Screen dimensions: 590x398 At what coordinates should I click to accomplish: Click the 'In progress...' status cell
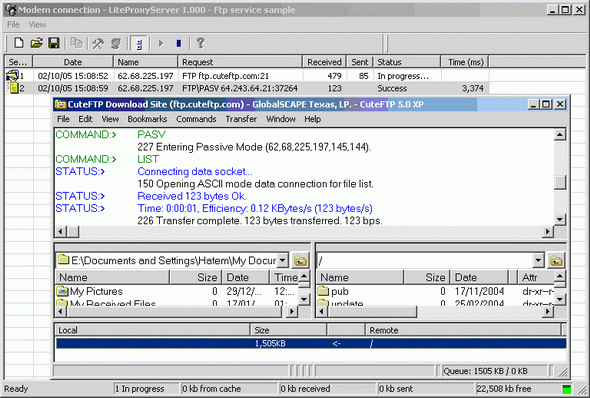[403, 76]
